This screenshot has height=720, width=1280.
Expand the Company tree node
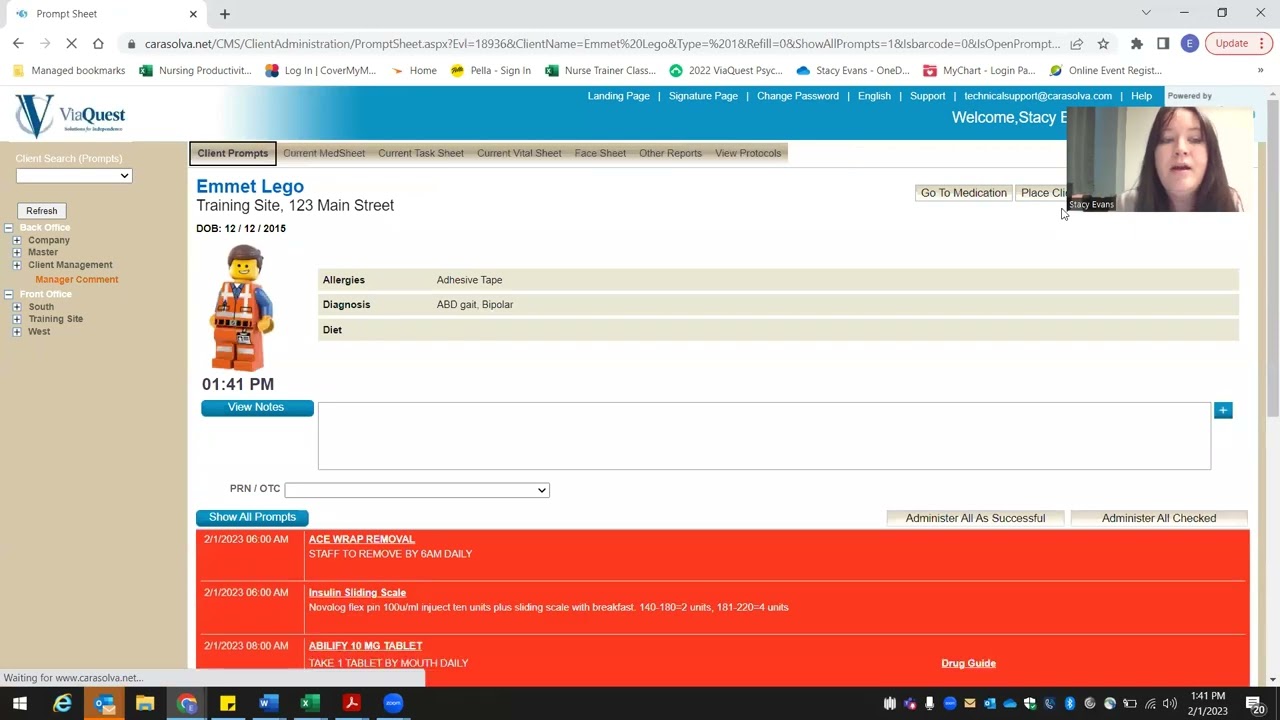point(17,240)
